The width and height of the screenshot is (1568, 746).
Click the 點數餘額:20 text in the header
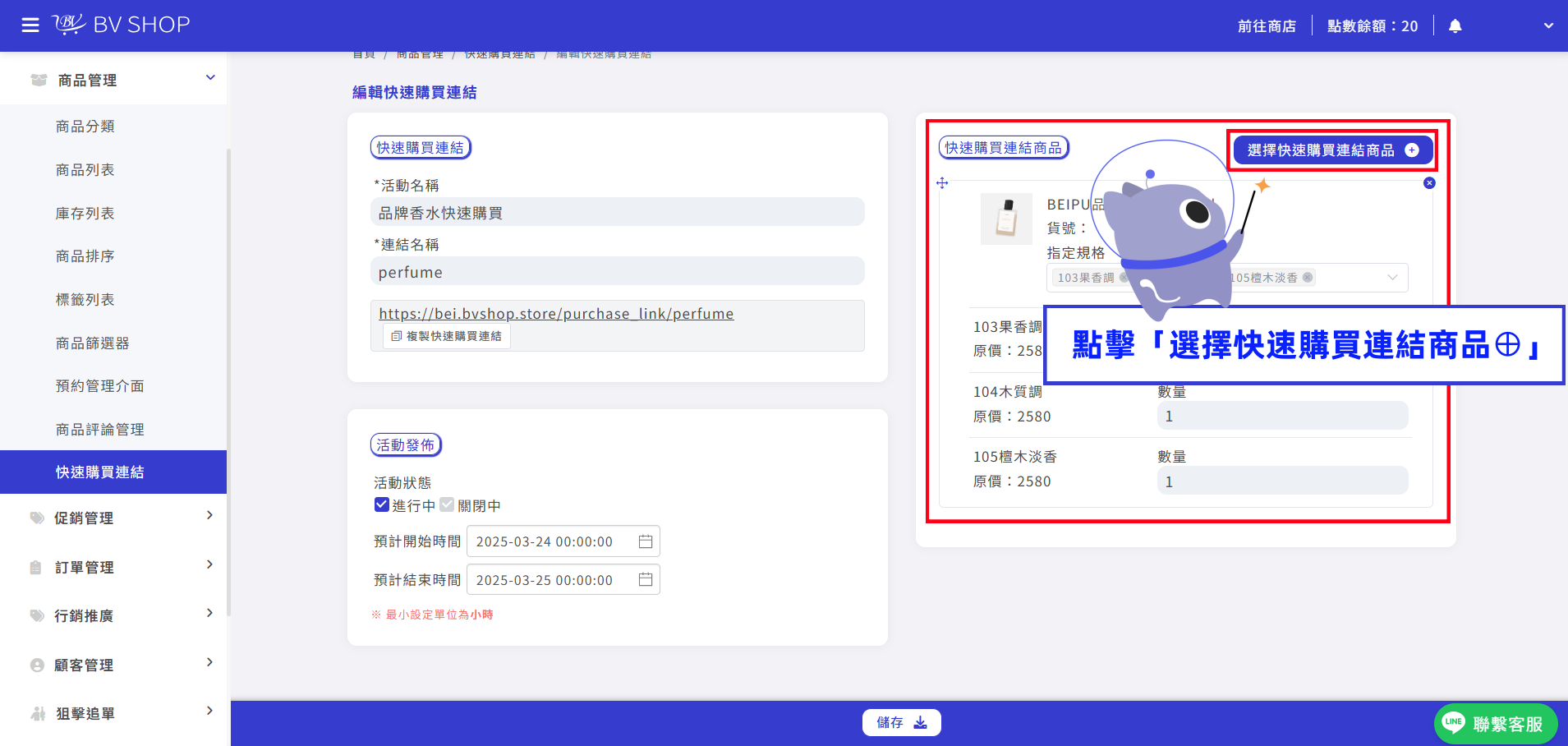[x=1373, y=26]
